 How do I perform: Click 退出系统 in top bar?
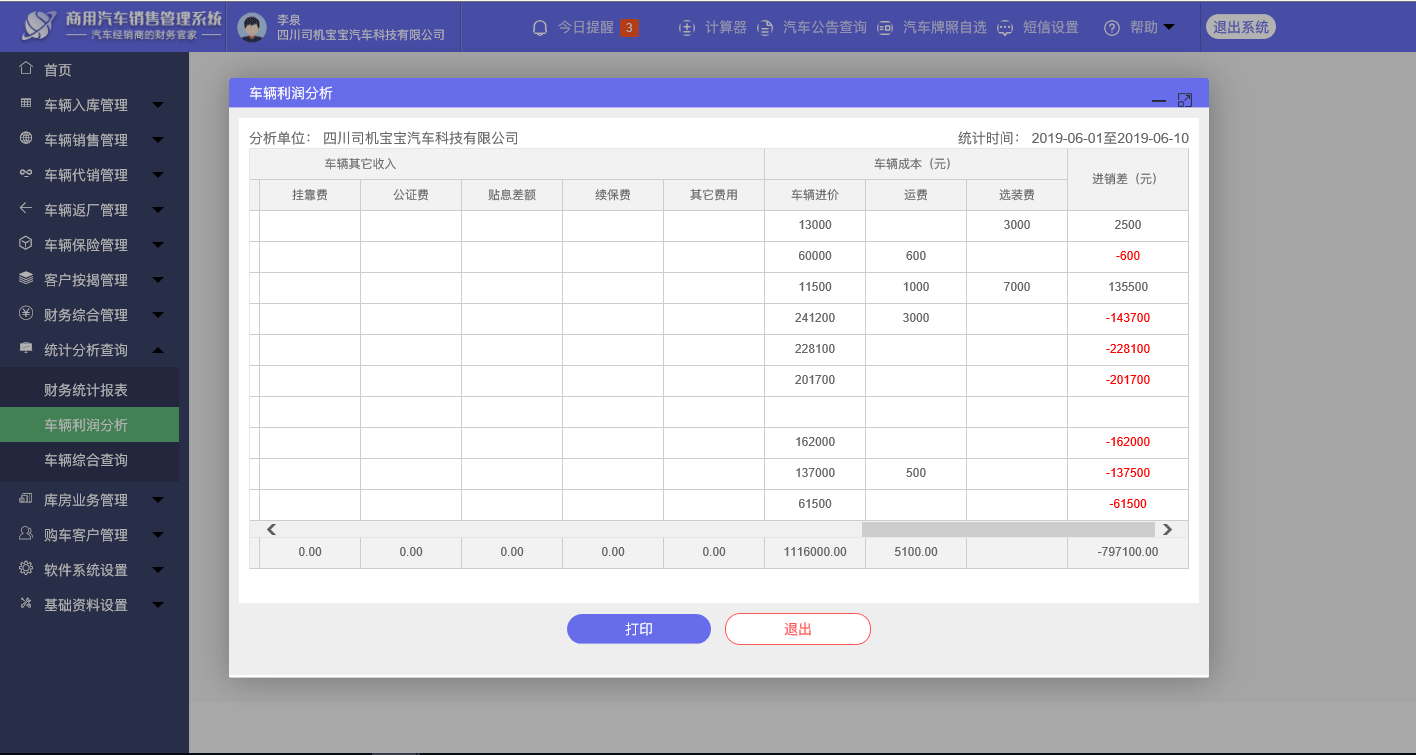tap(1241, 27)
